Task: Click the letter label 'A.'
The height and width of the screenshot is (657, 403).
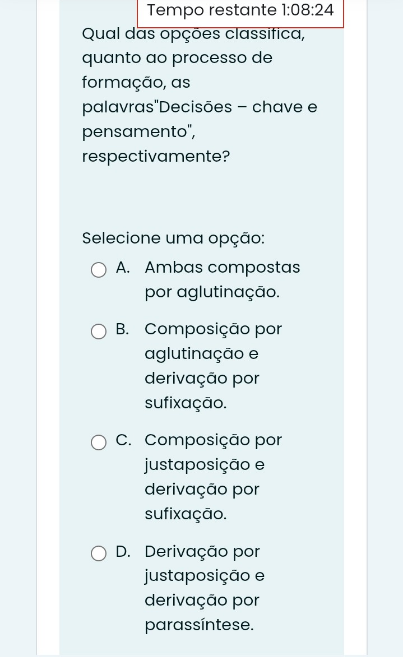Action: point(123,267)
